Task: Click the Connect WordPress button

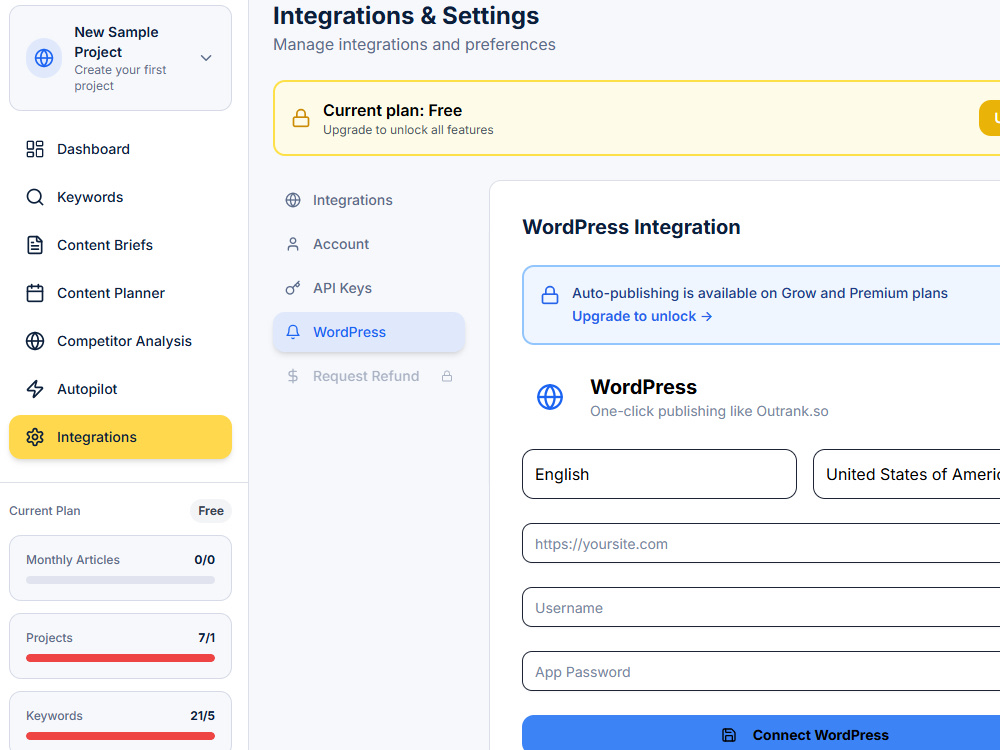Action: 761,733
